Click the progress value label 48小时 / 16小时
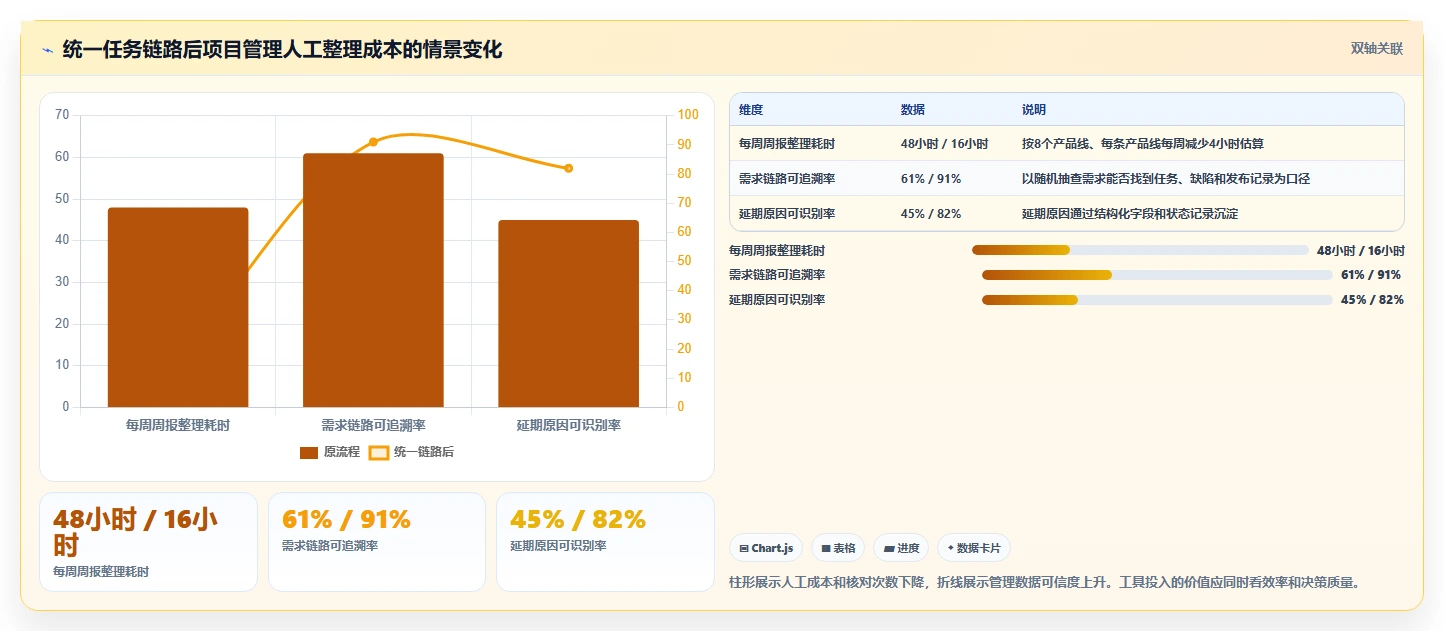 coord(1361,250)
